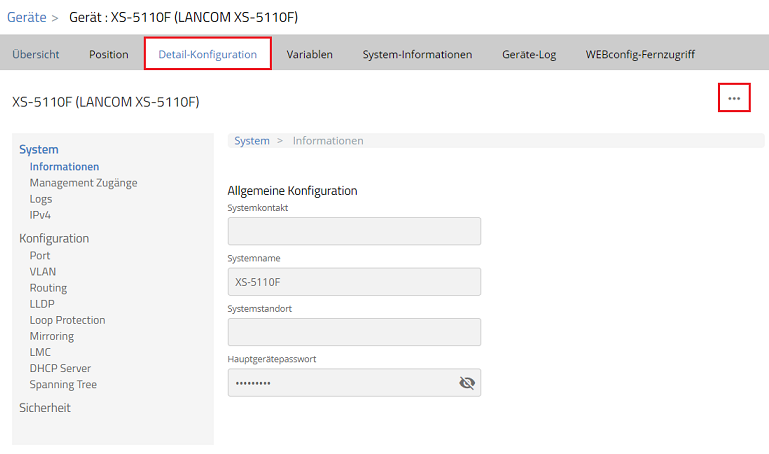Open LMC settings in sidebar
This screenshot has width=769, height=454.
pos(40,352)
